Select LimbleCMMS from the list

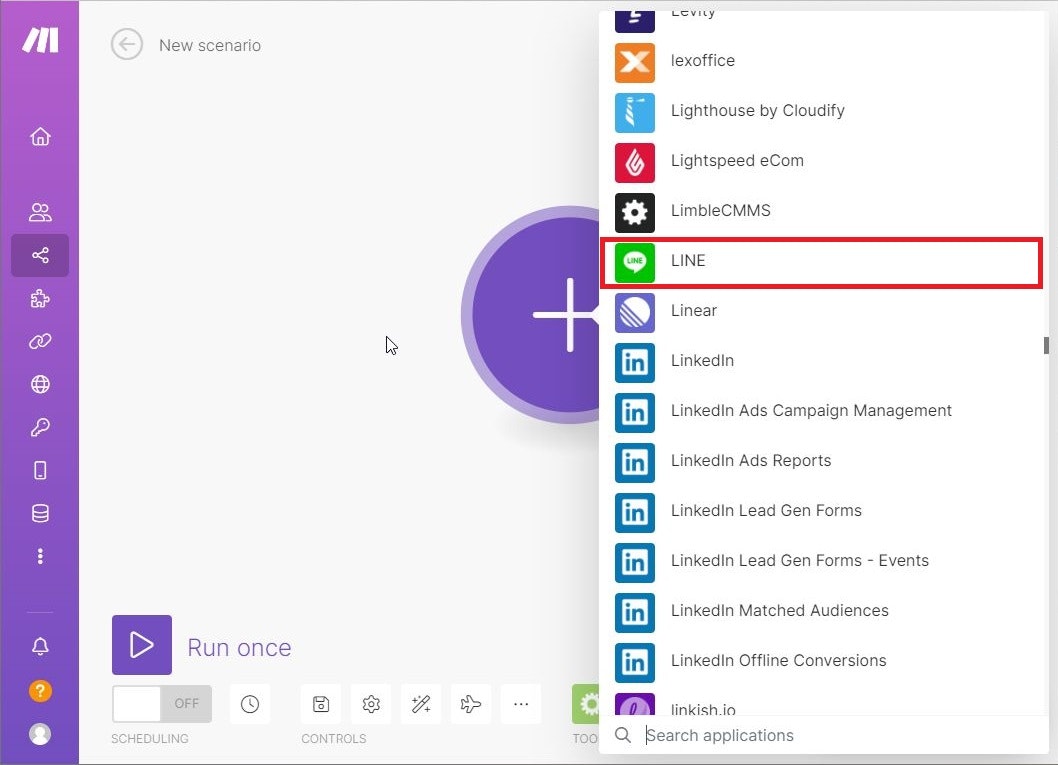point(822,210)
